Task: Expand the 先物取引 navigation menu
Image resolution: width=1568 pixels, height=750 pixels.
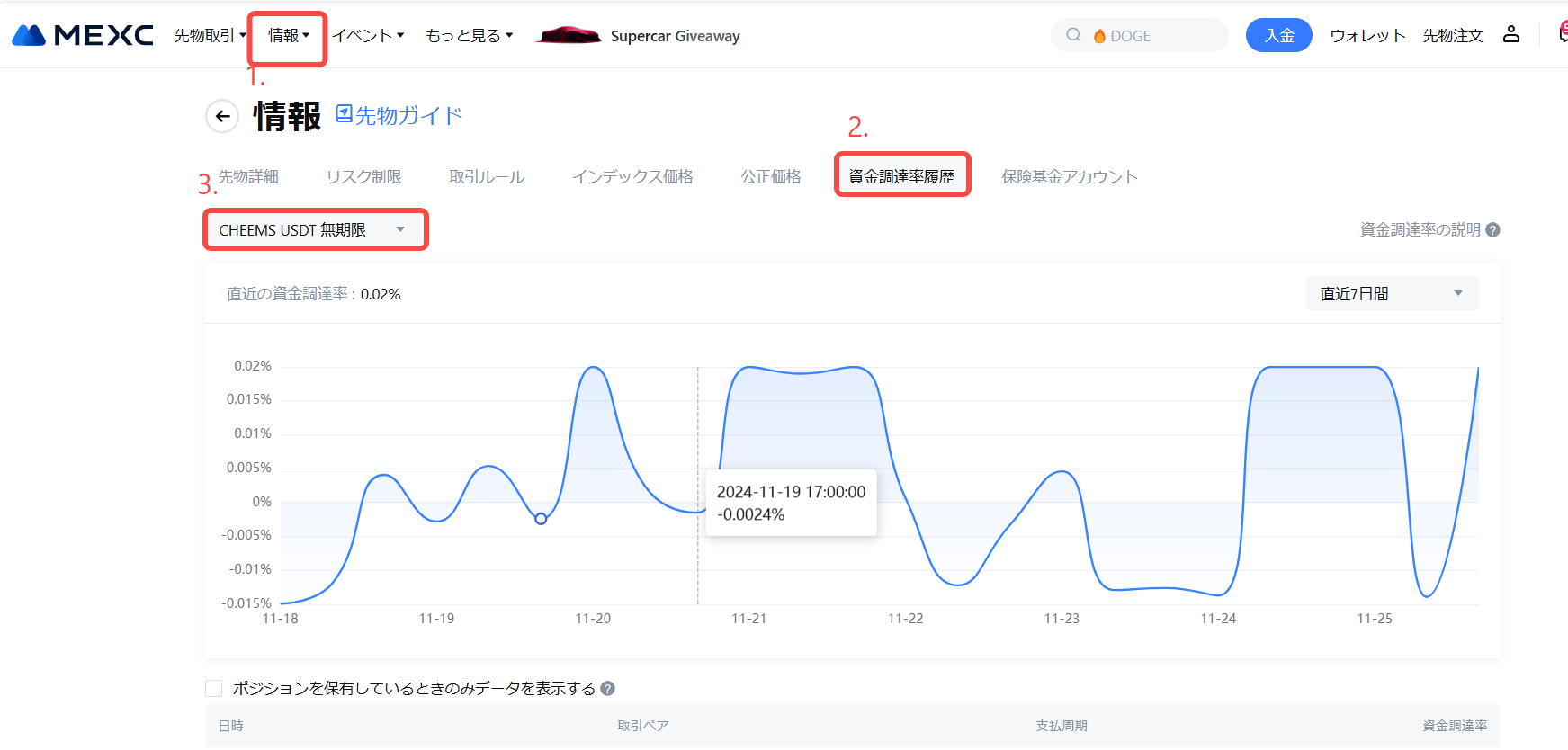Action: click(x=210, y=36)
